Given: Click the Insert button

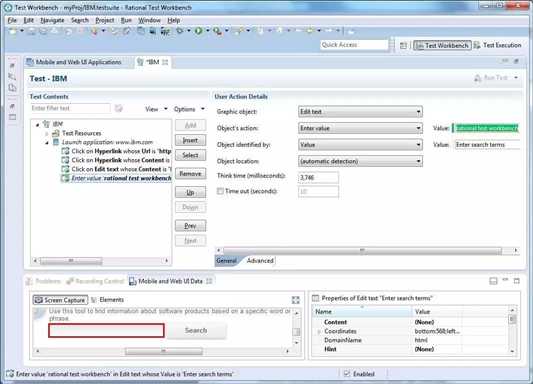Looking at the screenshot, I should click(190, 140).
